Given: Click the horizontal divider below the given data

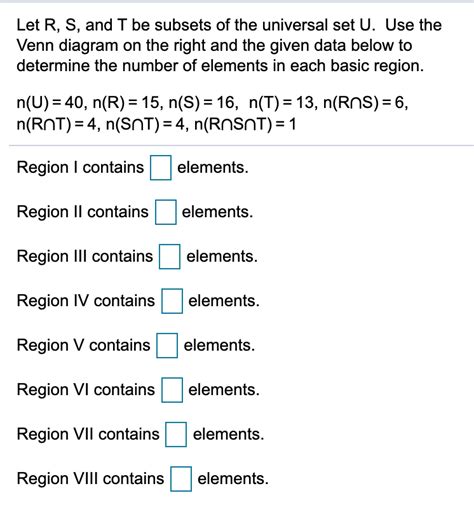Looking at the screenshot, I should pos(241,146).
